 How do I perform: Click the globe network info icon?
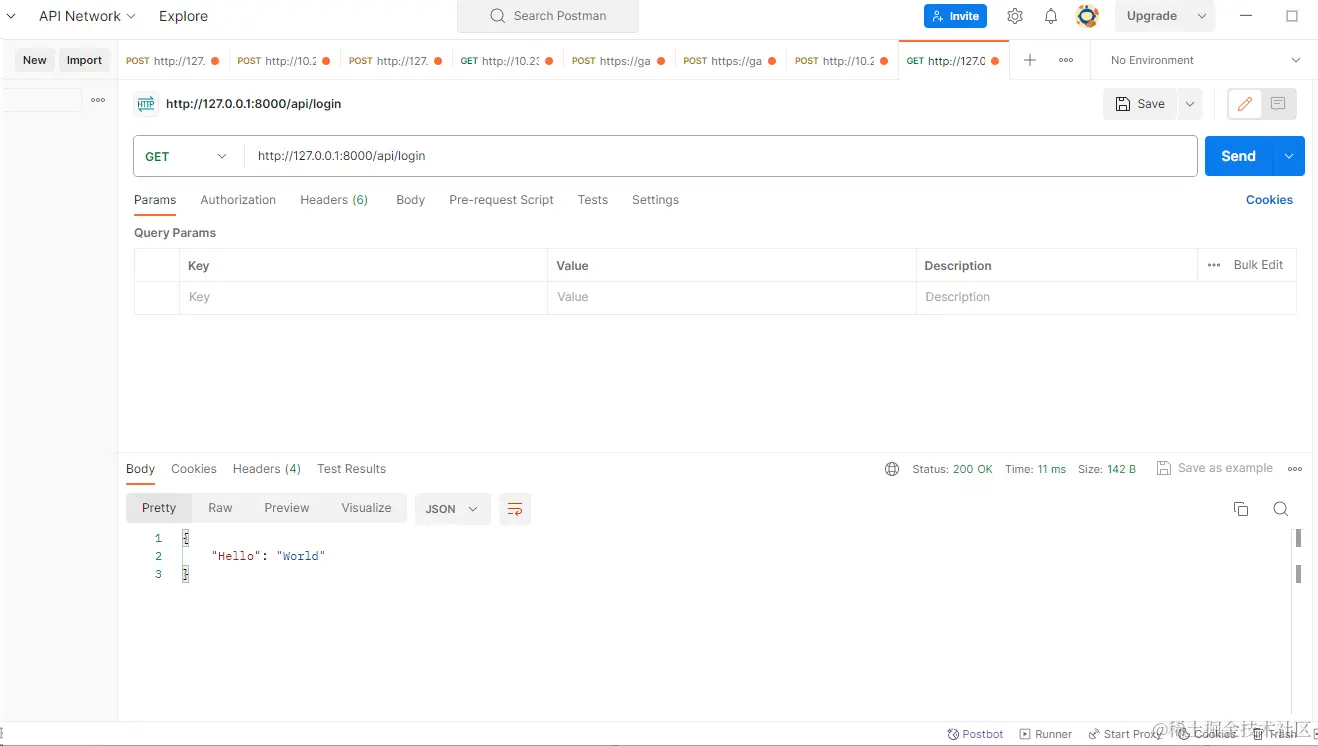pos(892,469)
